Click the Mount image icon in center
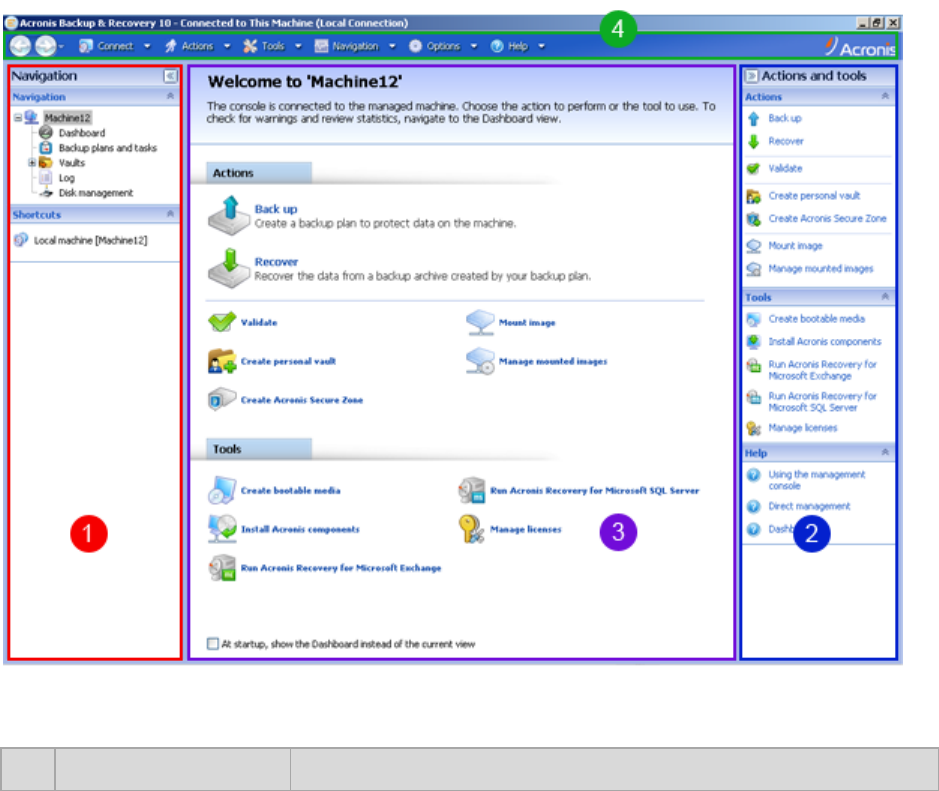The height and width of the screenshot is (791, 939). 480,322
